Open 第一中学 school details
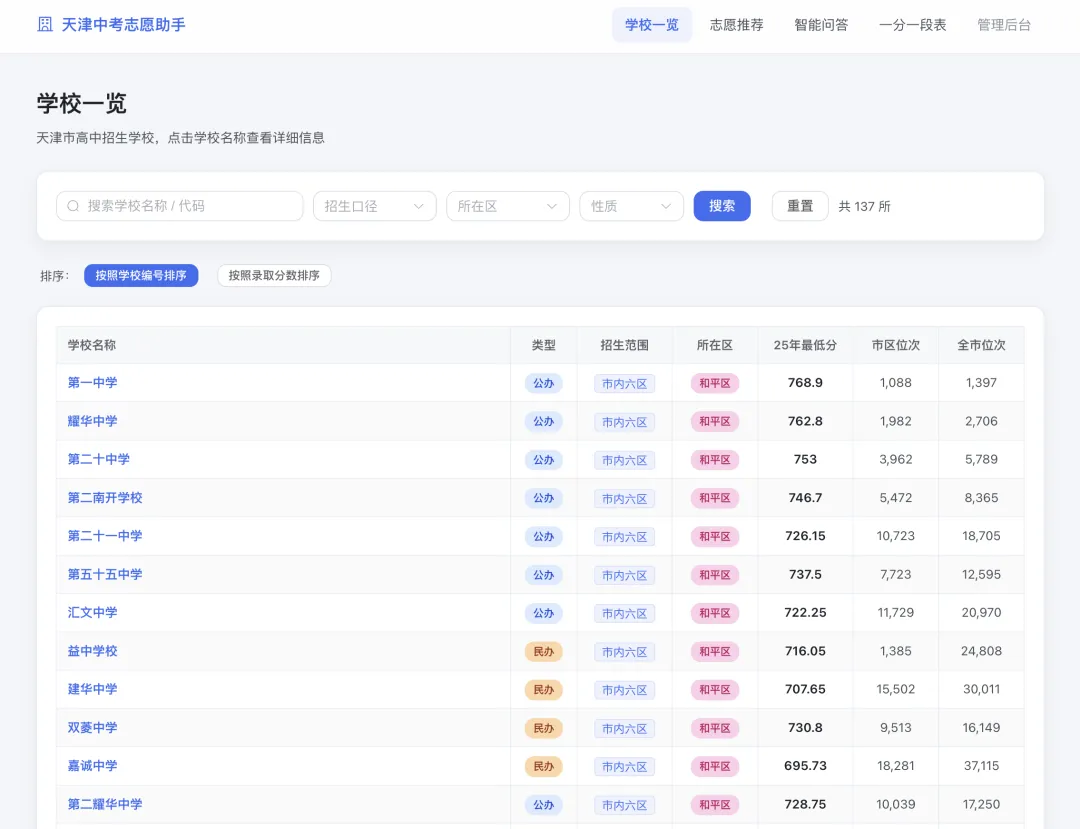Image resolution: width=1080 pixels, height=829 pixels. click(92, 382)
